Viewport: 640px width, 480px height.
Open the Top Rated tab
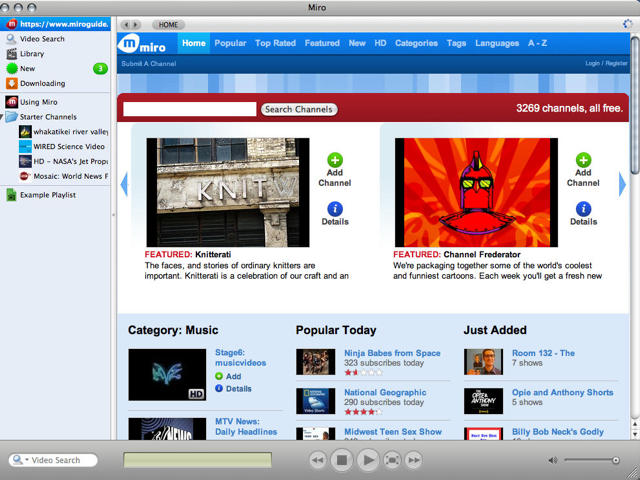275,43
